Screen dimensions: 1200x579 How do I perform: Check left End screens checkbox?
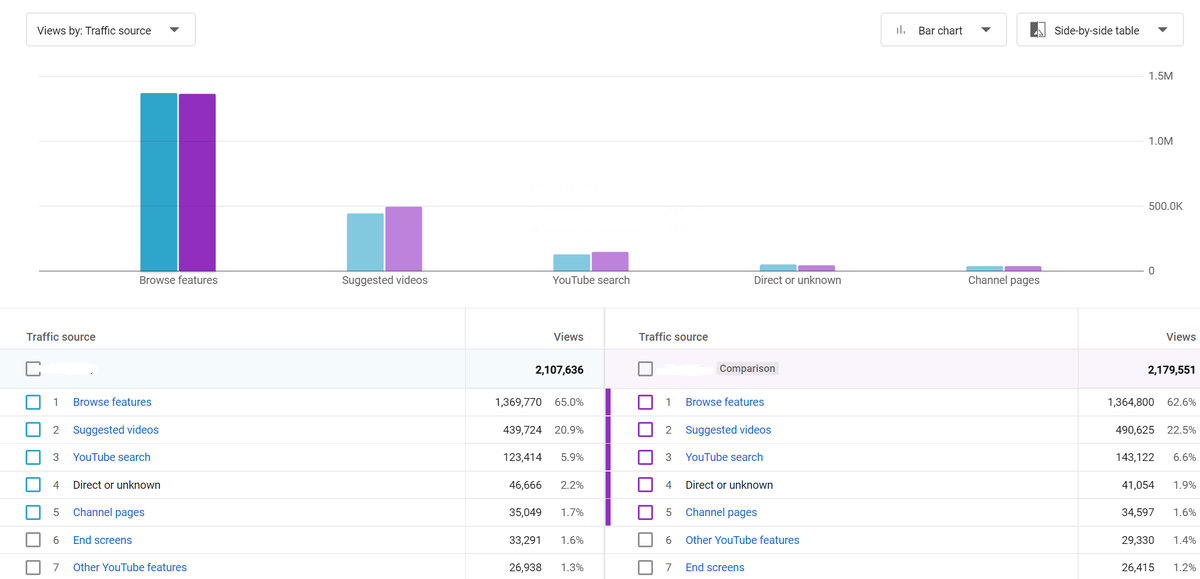33,540
